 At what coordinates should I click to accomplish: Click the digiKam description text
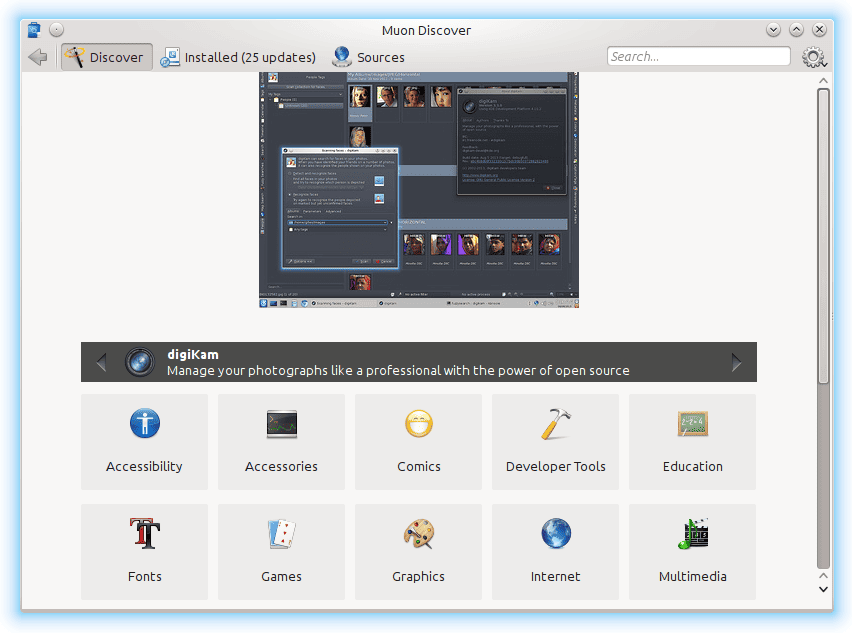398,371
